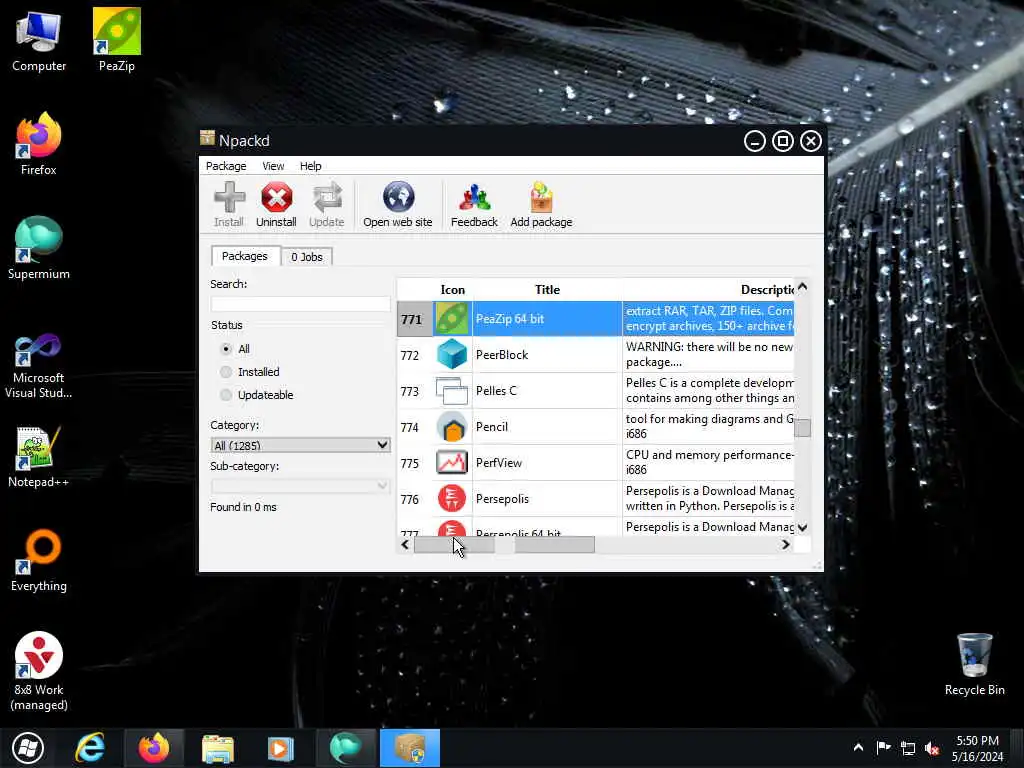Screen dimensions: 1024x768
Task: Select the PerfView package icon
Action: (452, 462)
